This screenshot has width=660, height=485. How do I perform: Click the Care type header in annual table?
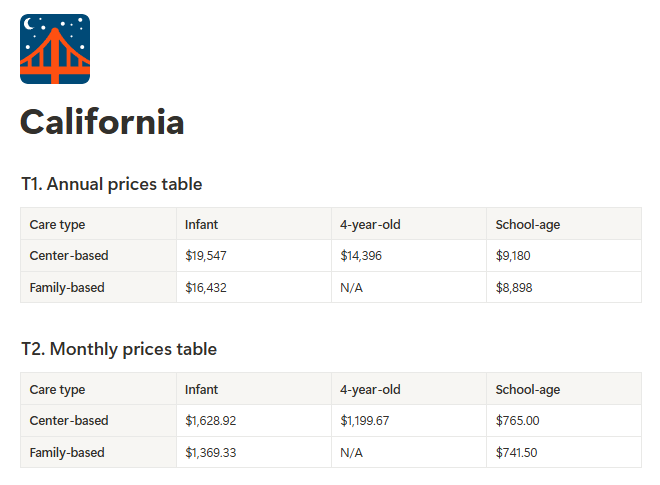[98, 224]
